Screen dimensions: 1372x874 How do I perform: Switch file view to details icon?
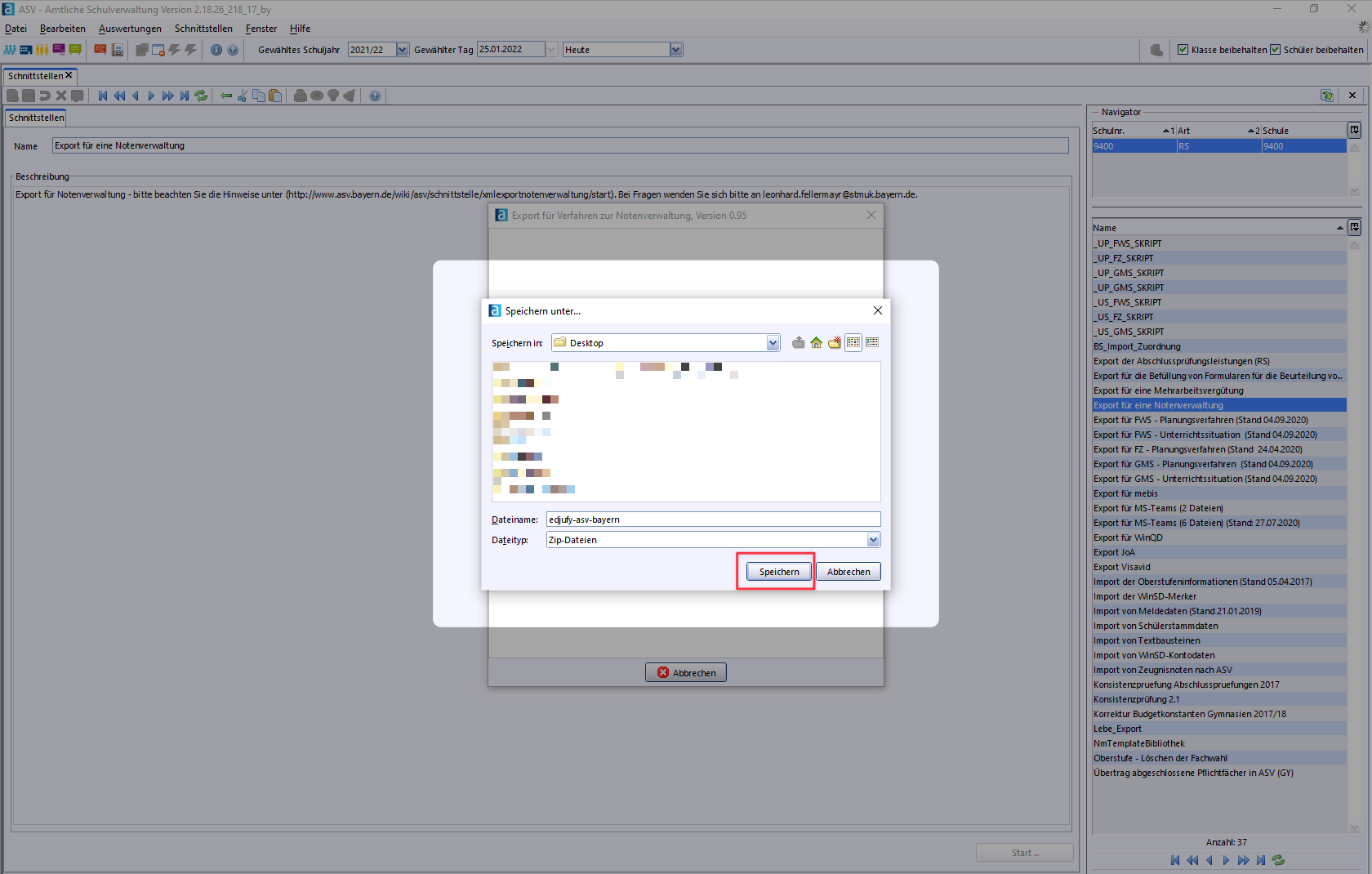[x=872, y=343]
